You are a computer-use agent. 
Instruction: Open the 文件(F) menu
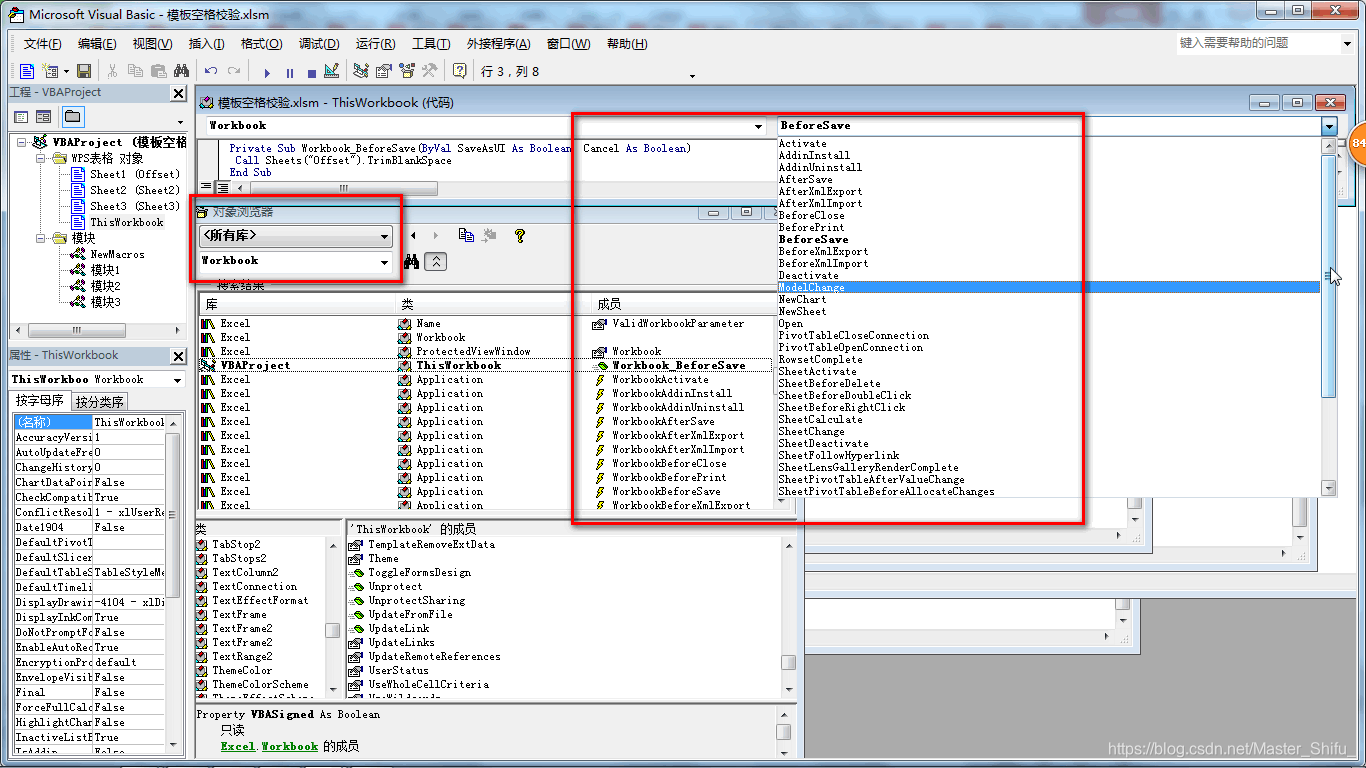(43, 44)
